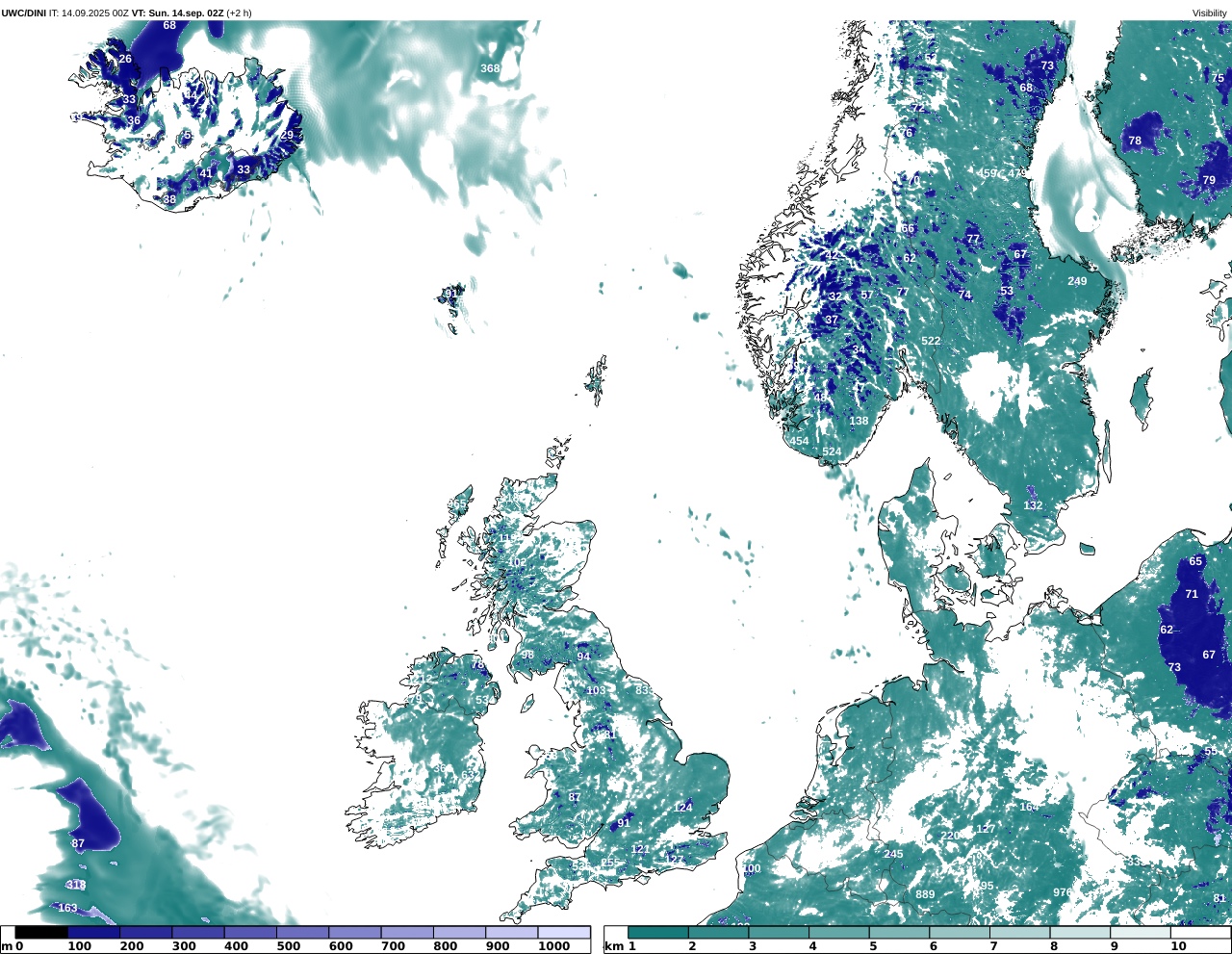Click the '368' value north of Iceland
Viewport: 1232px width, 954px height.
[x=490, y=68]
